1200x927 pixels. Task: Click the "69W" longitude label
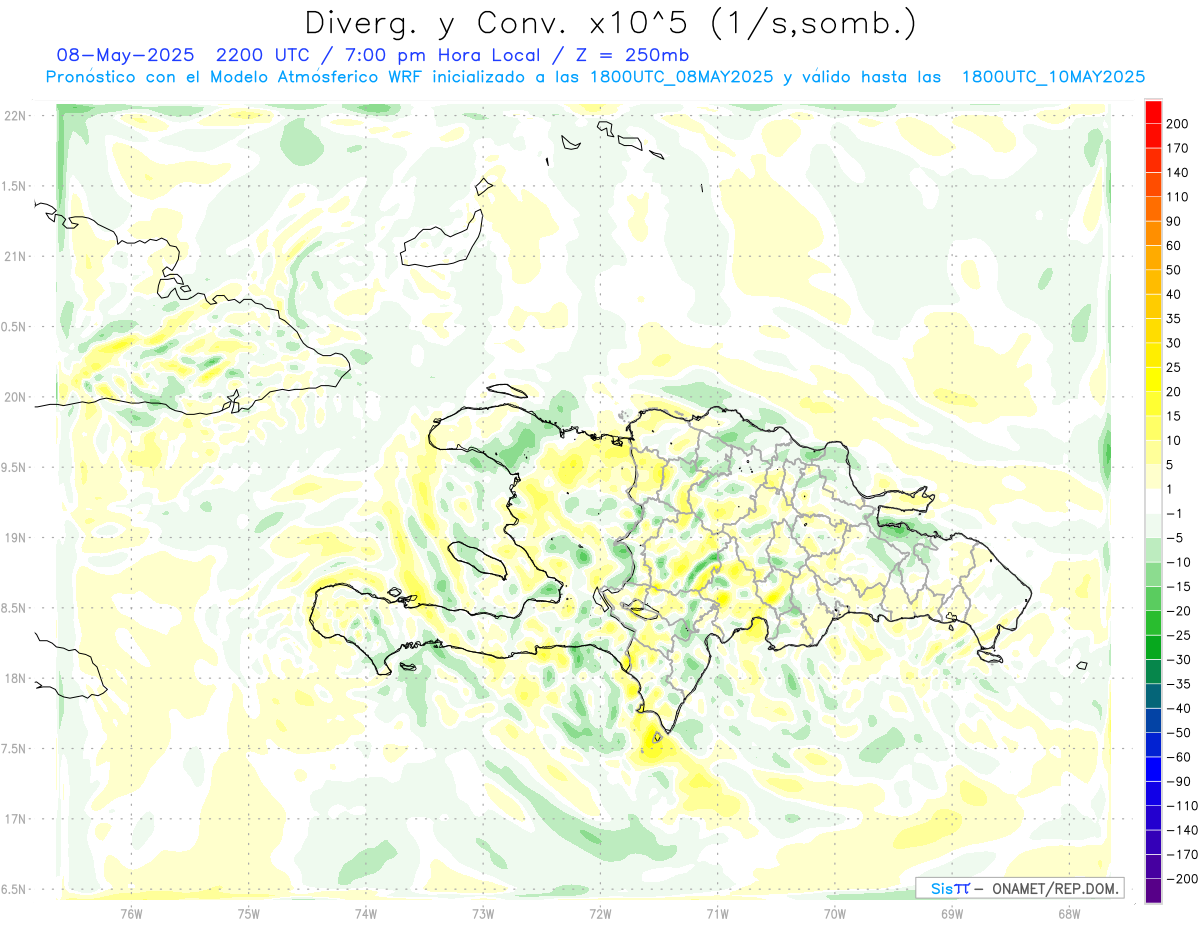coord(952,913)
